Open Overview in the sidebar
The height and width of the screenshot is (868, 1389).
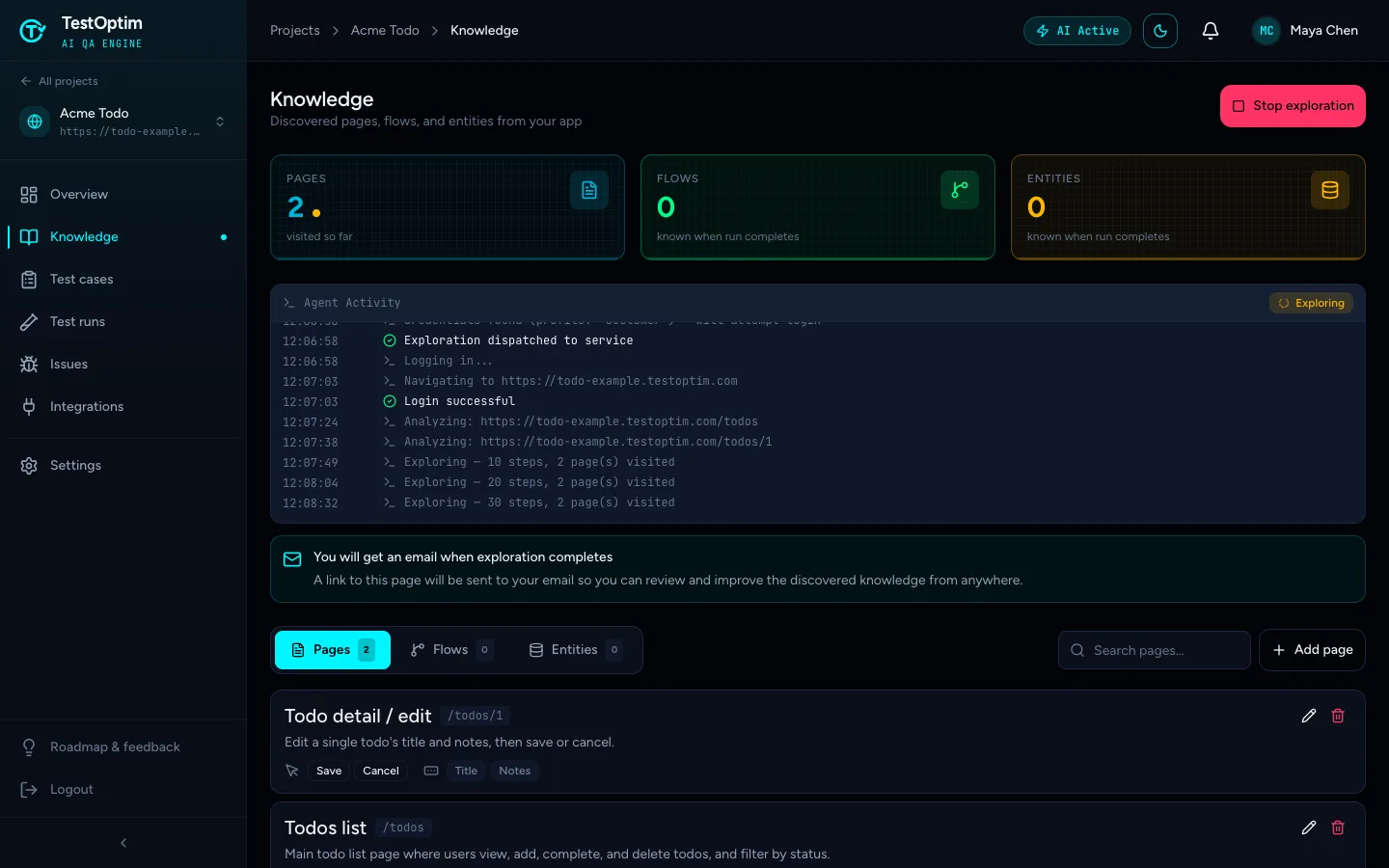[123, 194]
